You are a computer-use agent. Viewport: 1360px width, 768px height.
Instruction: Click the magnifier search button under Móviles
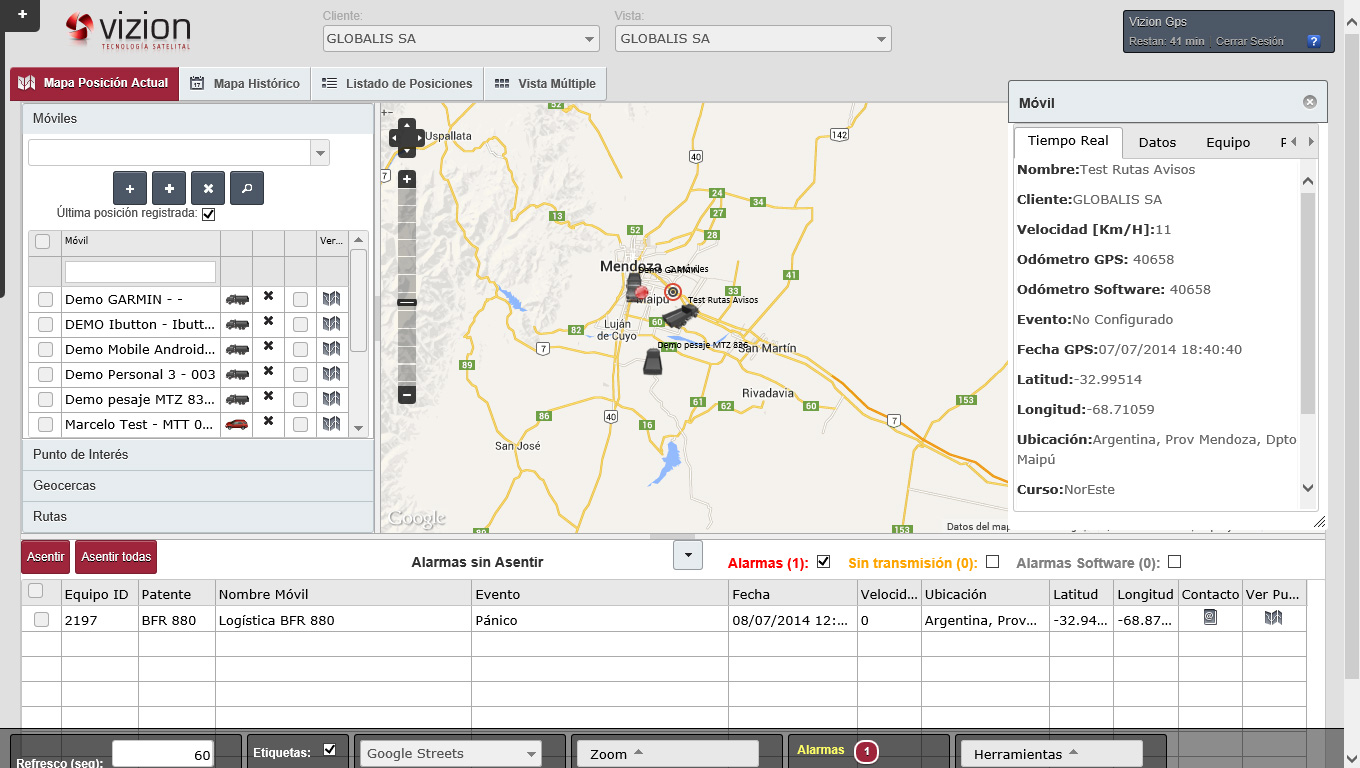pos(247,188)
